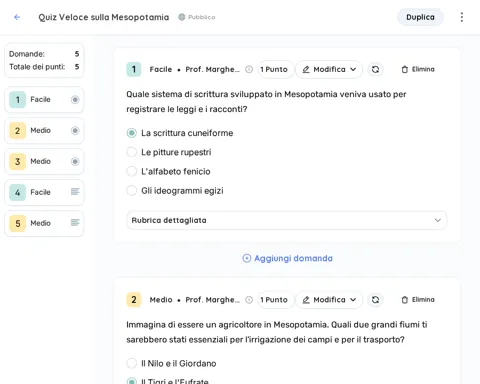The height and width of the screenshot is (384, 480).
Task: Click the trash icon to delete question 1
Action: pos(405,69)
